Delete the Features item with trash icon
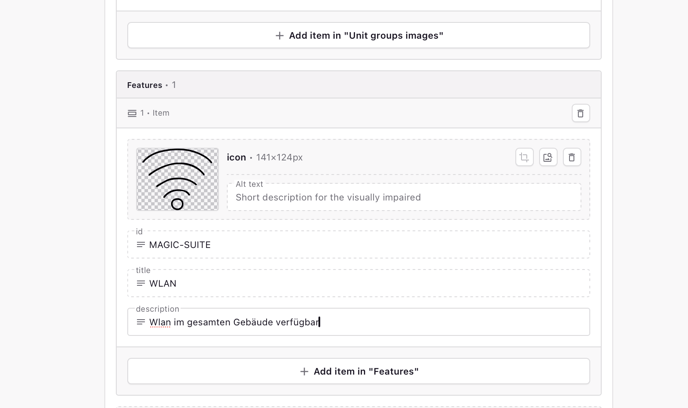The height and width of the screenshot is (408, 688). tap(580, 113)
